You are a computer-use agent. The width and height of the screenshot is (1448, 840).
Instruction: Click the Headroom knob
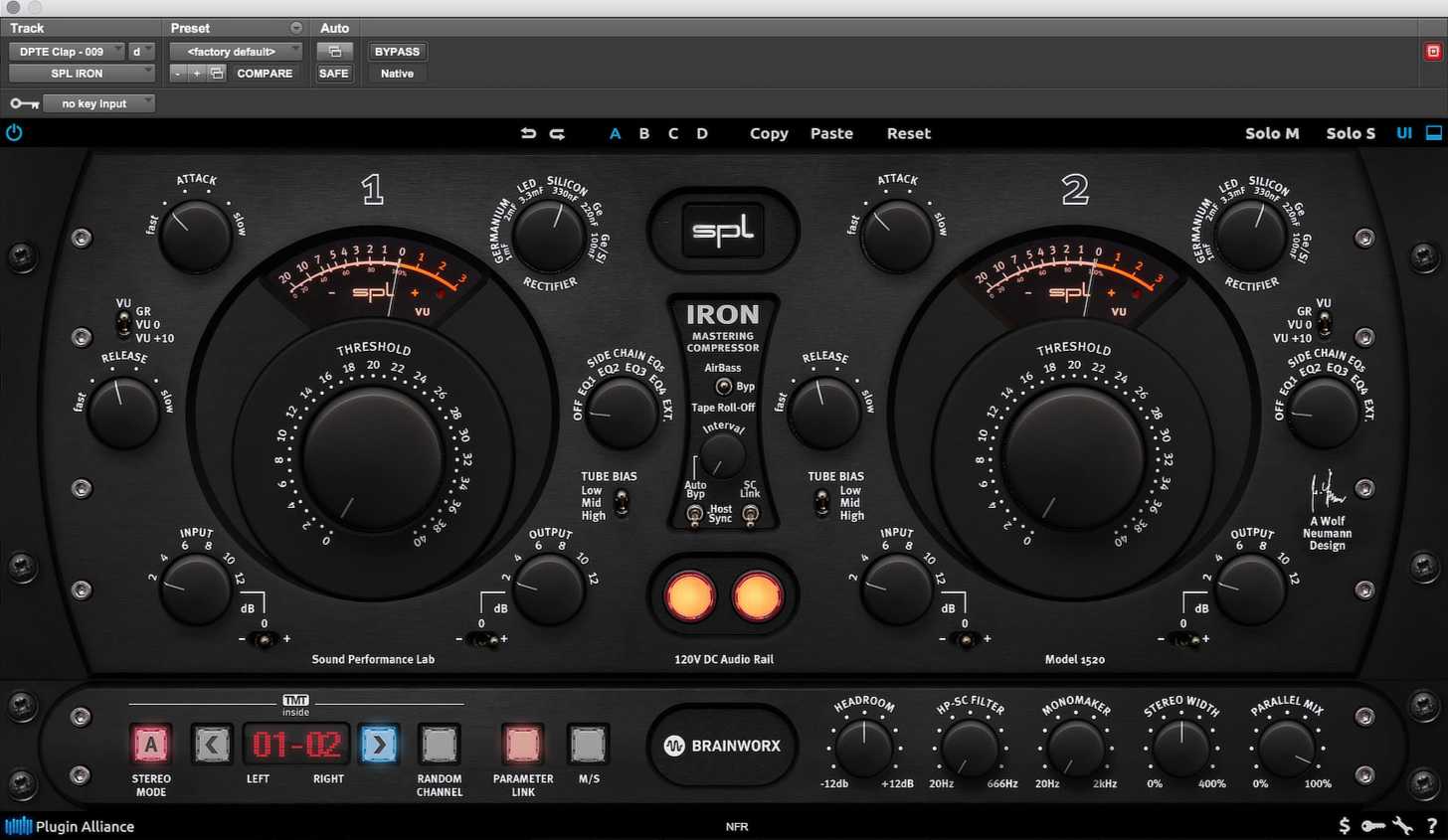pos(863,750)
